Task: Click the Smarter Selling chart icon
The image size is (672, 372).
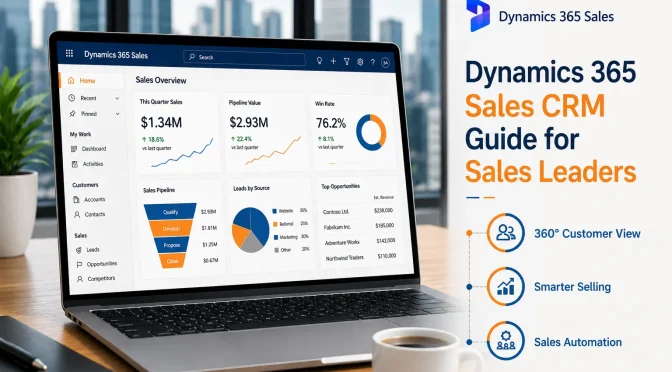Action: click(x=506, y=286)
